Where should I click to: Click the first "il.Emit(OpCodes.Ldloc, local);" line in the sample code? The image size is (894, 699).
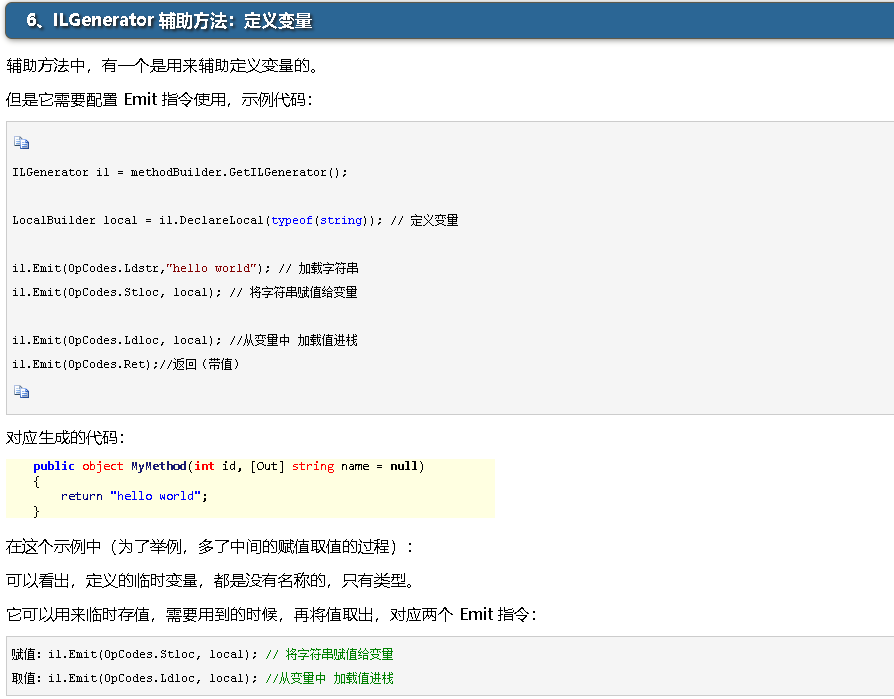[x=185, y=340]
